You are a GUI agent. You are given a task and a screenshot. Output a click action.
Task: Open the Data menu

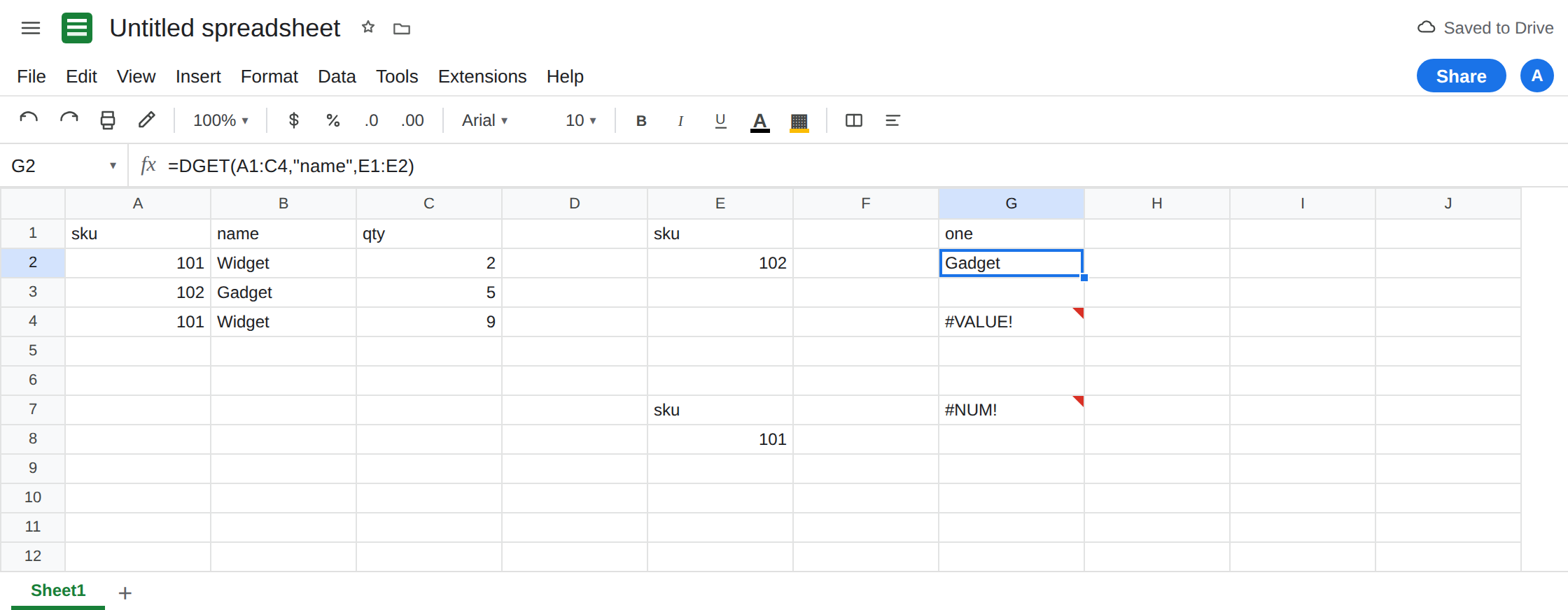[x=337, y=76]
